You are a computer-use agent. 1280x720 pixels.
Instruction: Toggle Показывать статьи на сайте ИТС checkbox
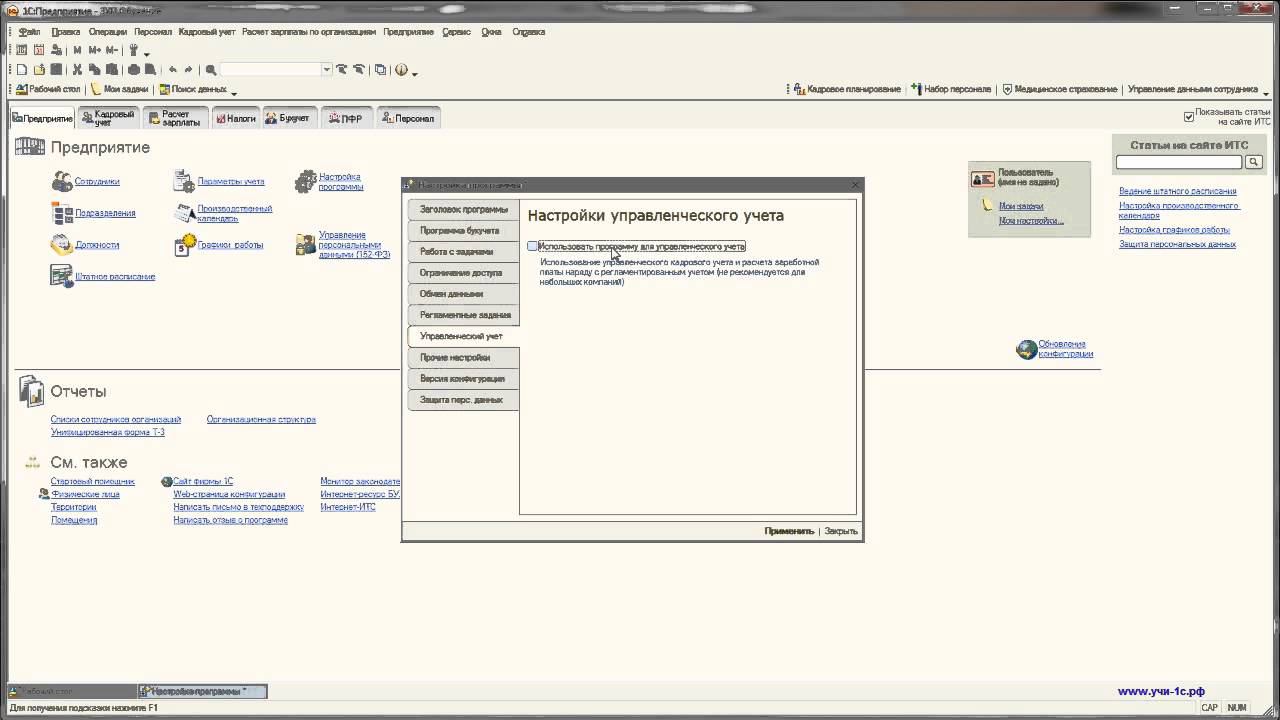click(x=1189, y=117)
